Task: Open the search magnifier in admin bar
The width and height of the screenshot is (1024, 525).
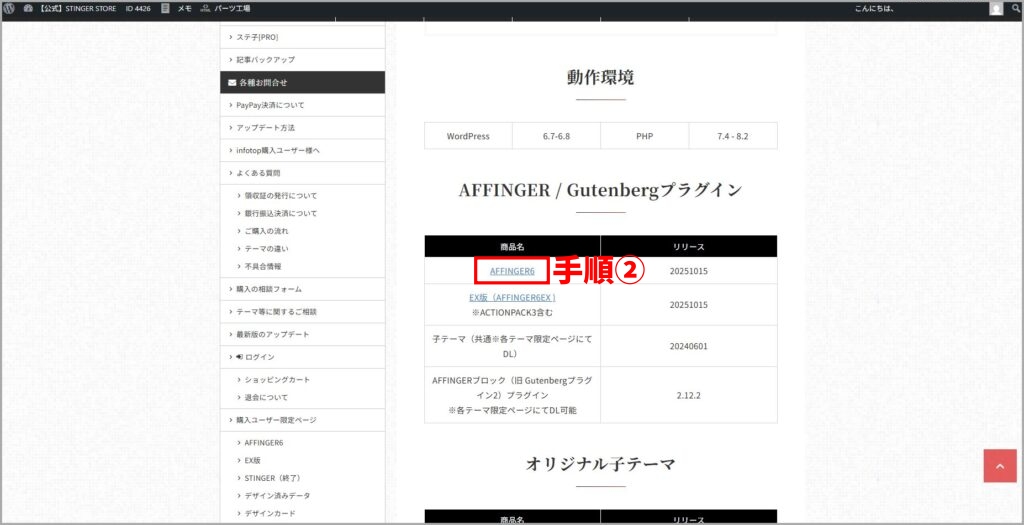Action: 1015,8
